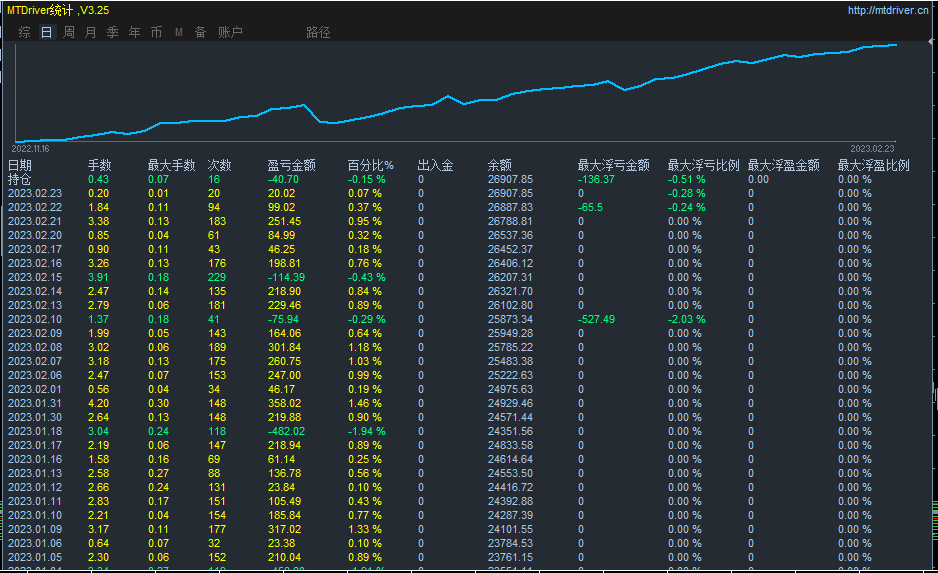
Task: Click the 日期 column header
Action: (x=20, y=166)
